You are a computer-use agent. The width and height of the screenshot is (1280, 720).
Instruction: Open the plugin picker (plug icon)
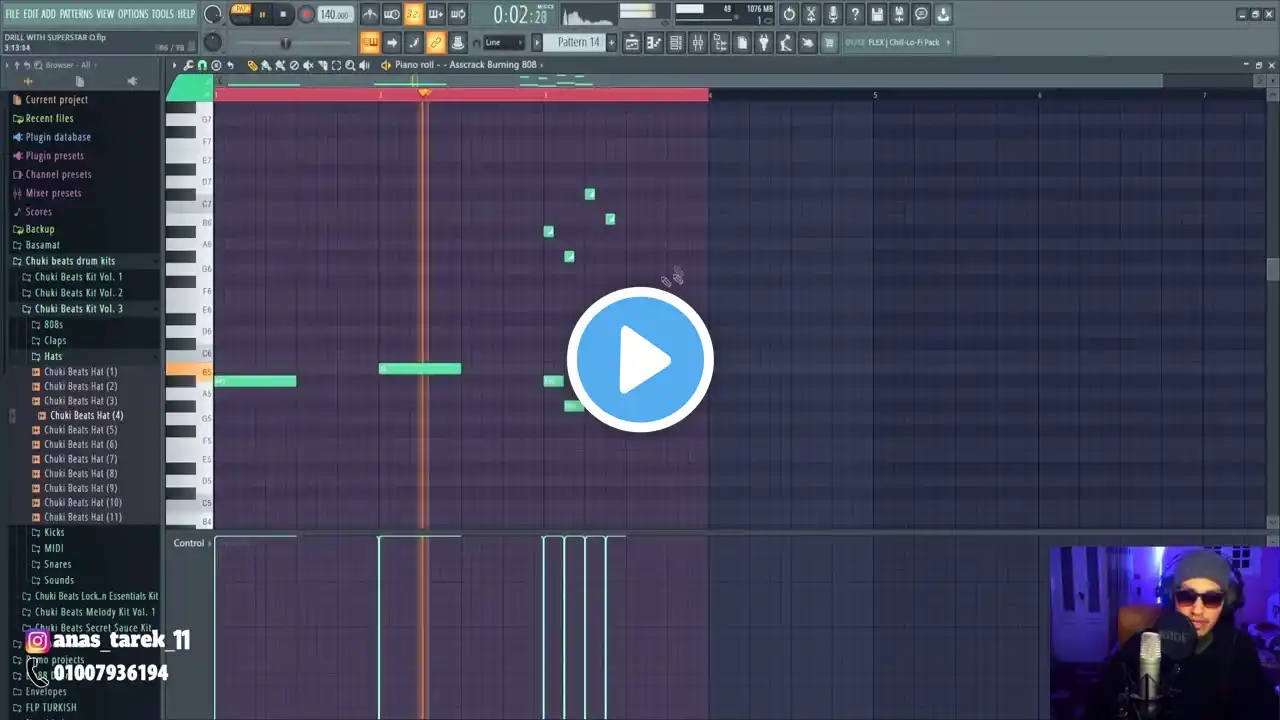pos(764,42)
